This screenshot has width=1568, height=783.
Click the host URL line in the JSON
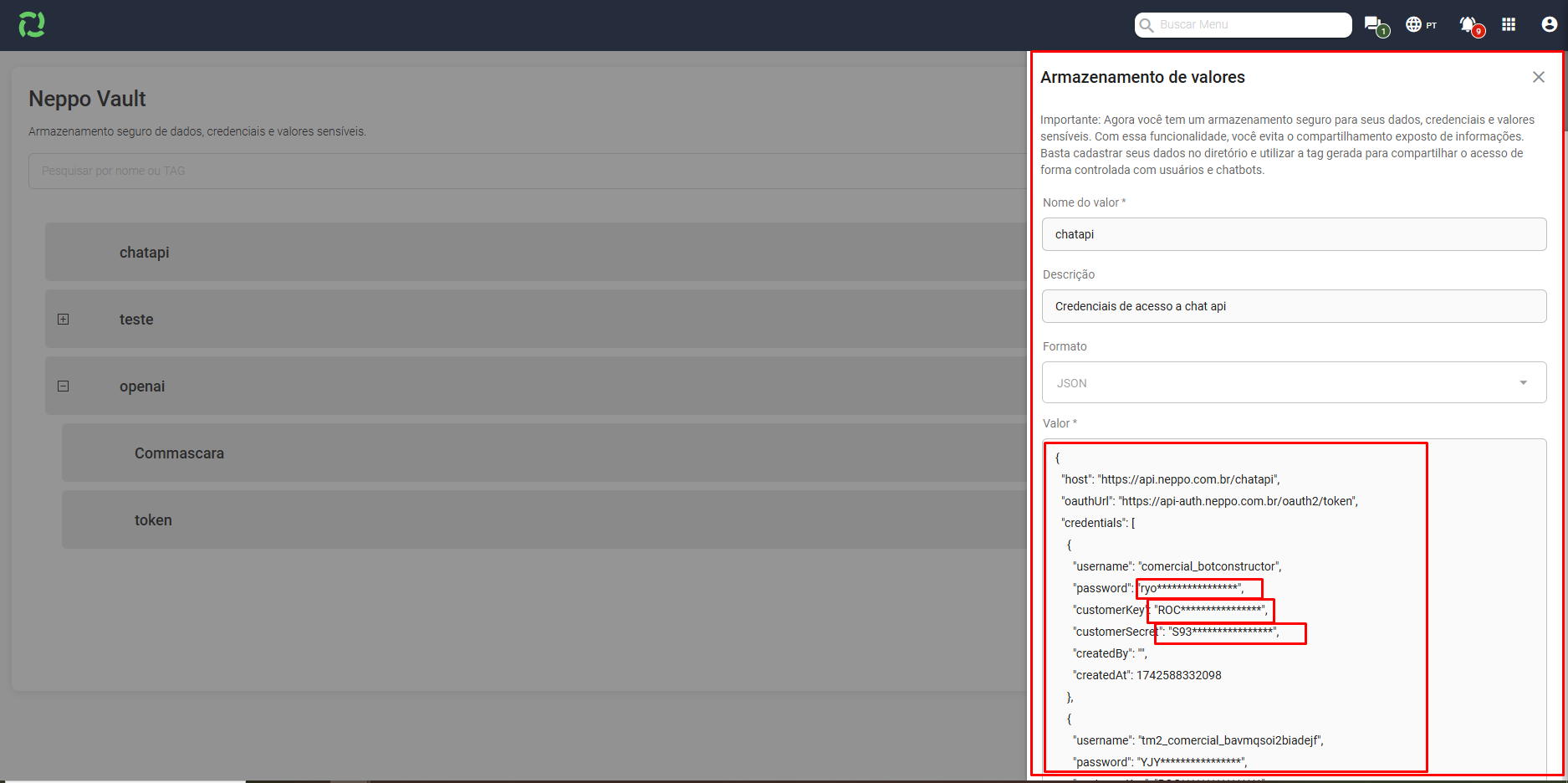(1171, 479)
